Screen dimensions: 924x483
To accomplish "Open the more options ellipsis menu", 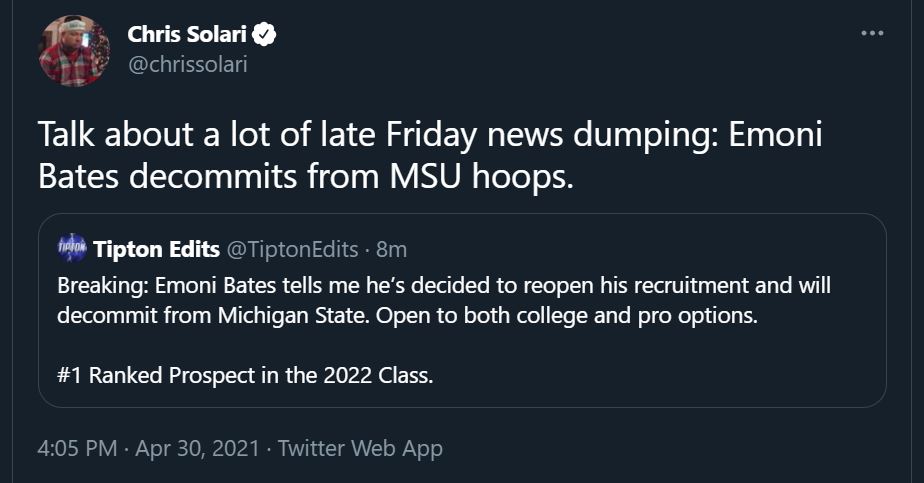I will [x=872, y=34].
